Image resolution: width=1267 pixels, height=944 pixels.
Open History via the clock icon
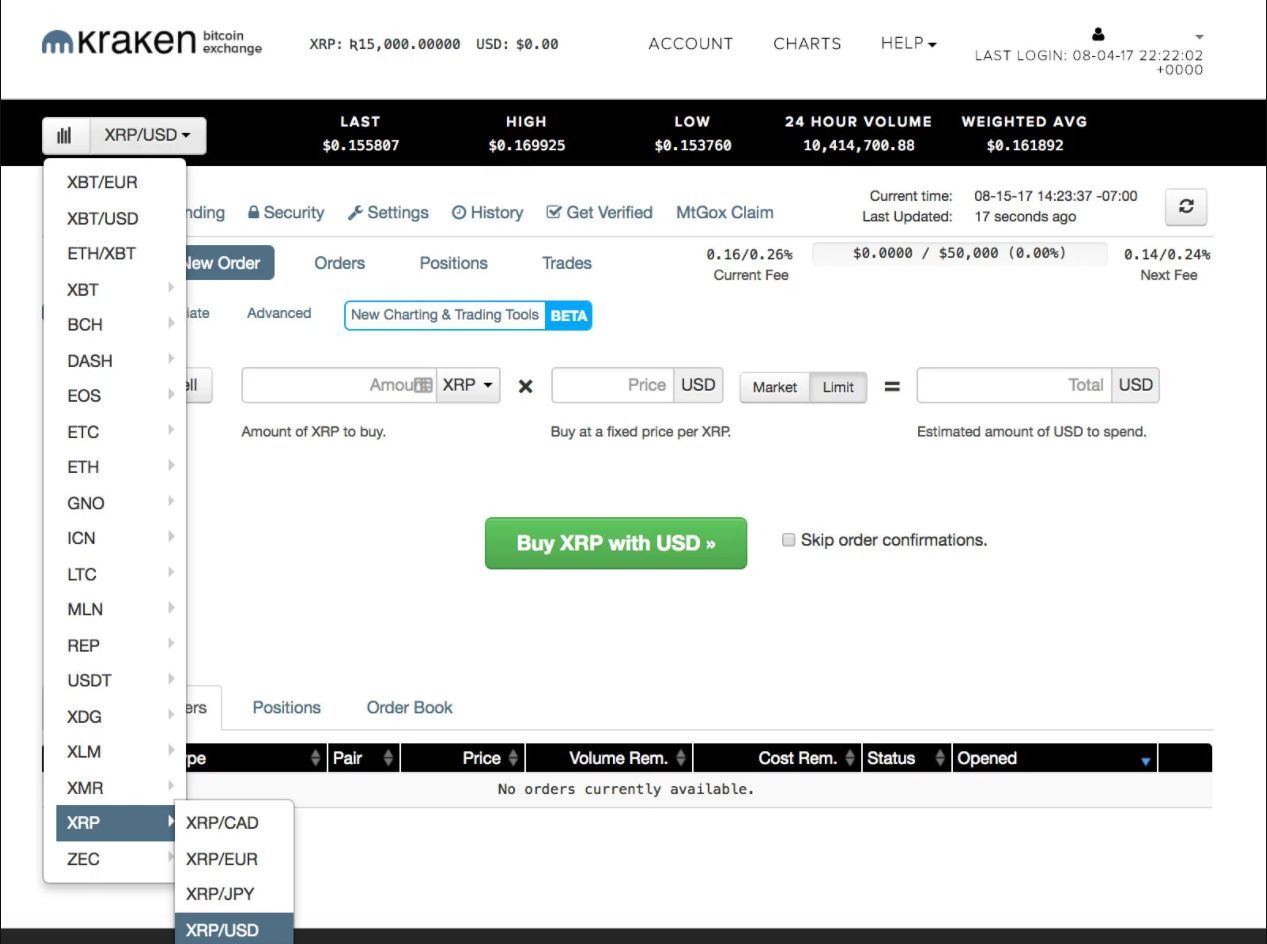(459, 213)
